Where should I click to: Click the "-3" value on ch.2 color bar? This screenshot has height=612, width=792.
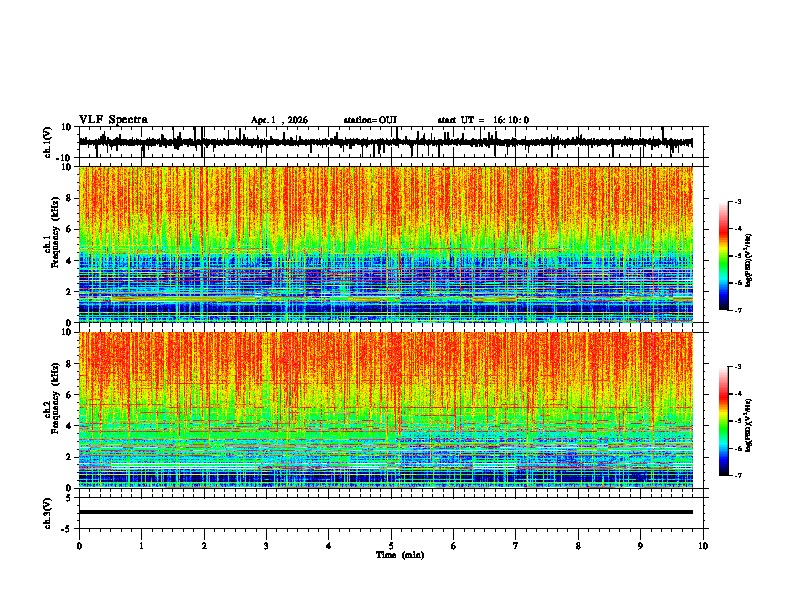(x=738, y=367)
